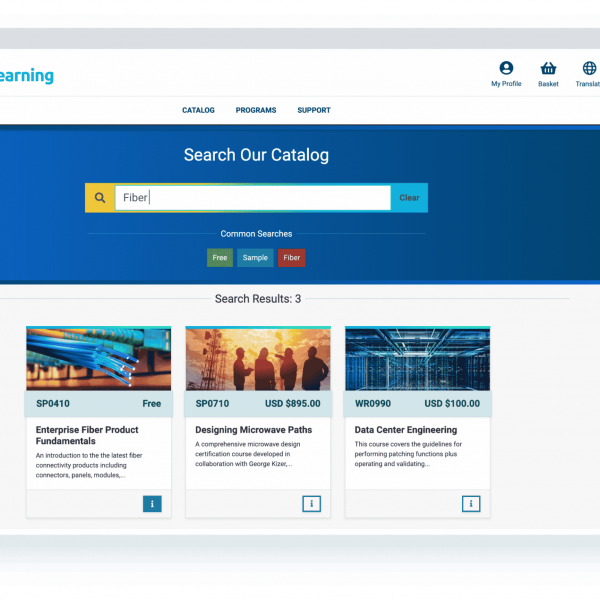
Task: Open the PROGRAMS menu
Action: (256, 110)
